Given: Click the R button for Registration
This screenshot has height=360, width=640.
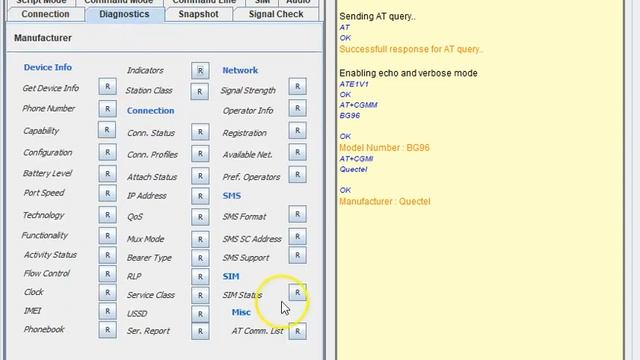Looking at the screenshot, I should pos(297,131).
